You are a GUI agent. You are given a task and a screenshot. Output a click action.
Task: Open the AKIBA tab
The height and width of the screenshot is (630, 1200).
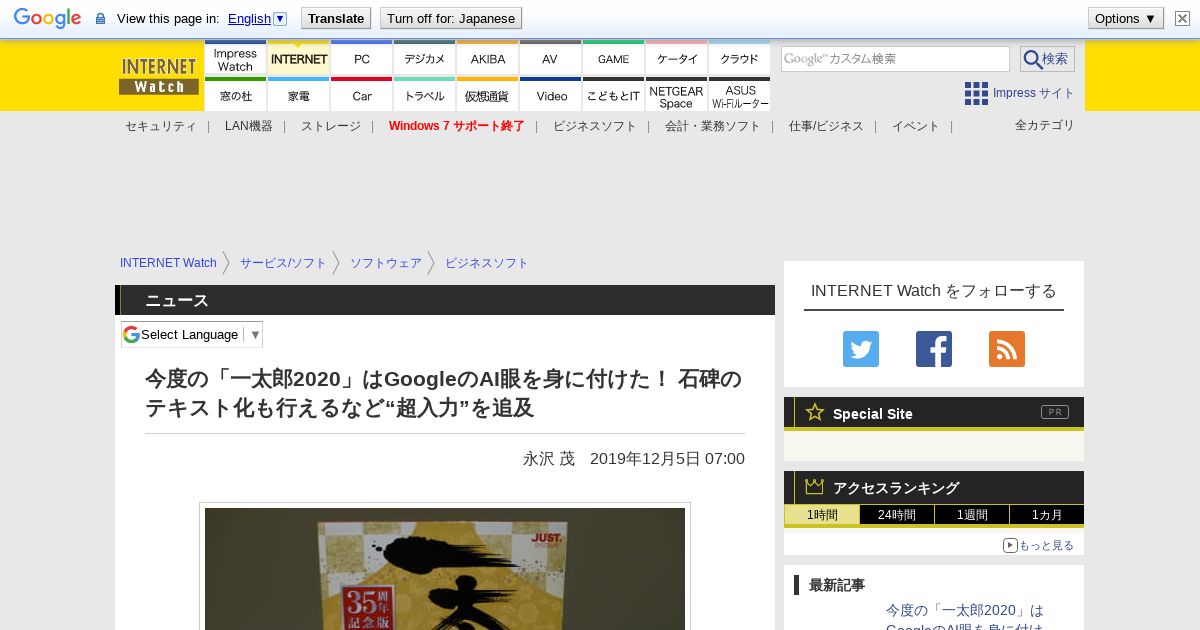pyautogui.click(x=488, y=58)
